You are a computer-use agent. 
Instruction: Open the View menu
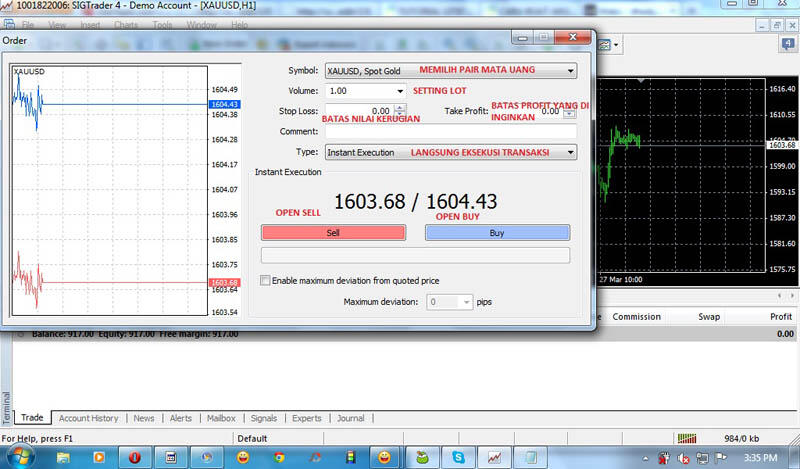pyautogui.click(x=57, y=25)
